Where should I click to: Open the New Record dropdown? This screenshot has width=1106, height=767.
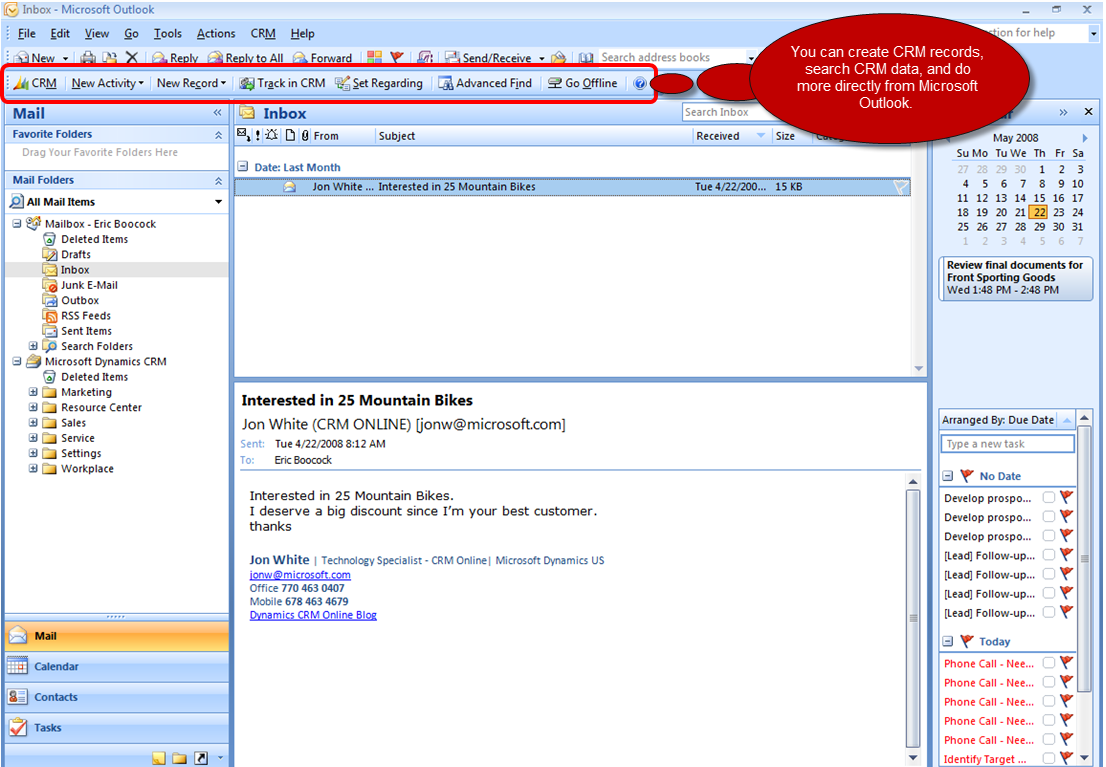191,83
